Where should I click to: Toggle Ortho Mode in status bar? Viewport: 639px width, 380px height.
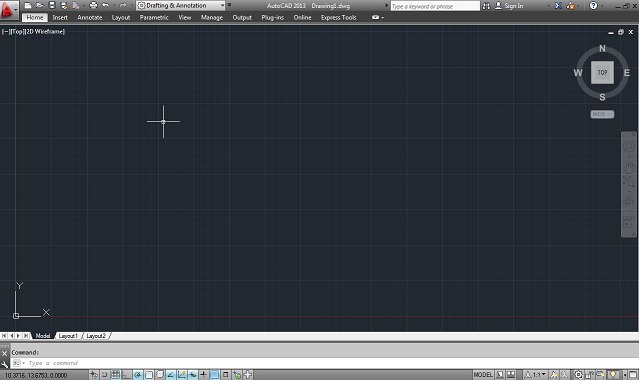(126, 375)
